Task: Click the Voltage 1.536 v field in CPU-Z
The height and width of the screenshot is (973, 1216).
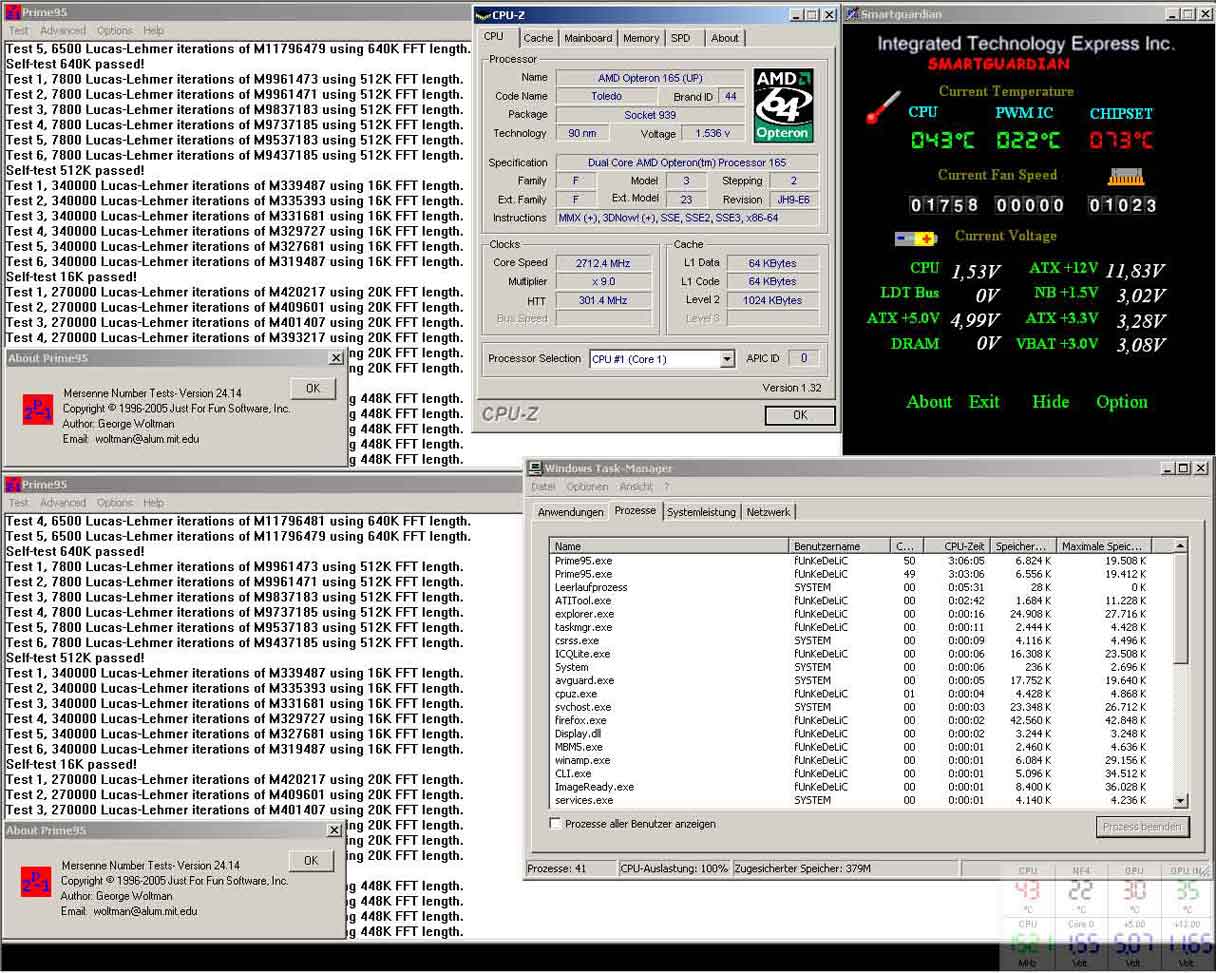Action: point(712,133)
